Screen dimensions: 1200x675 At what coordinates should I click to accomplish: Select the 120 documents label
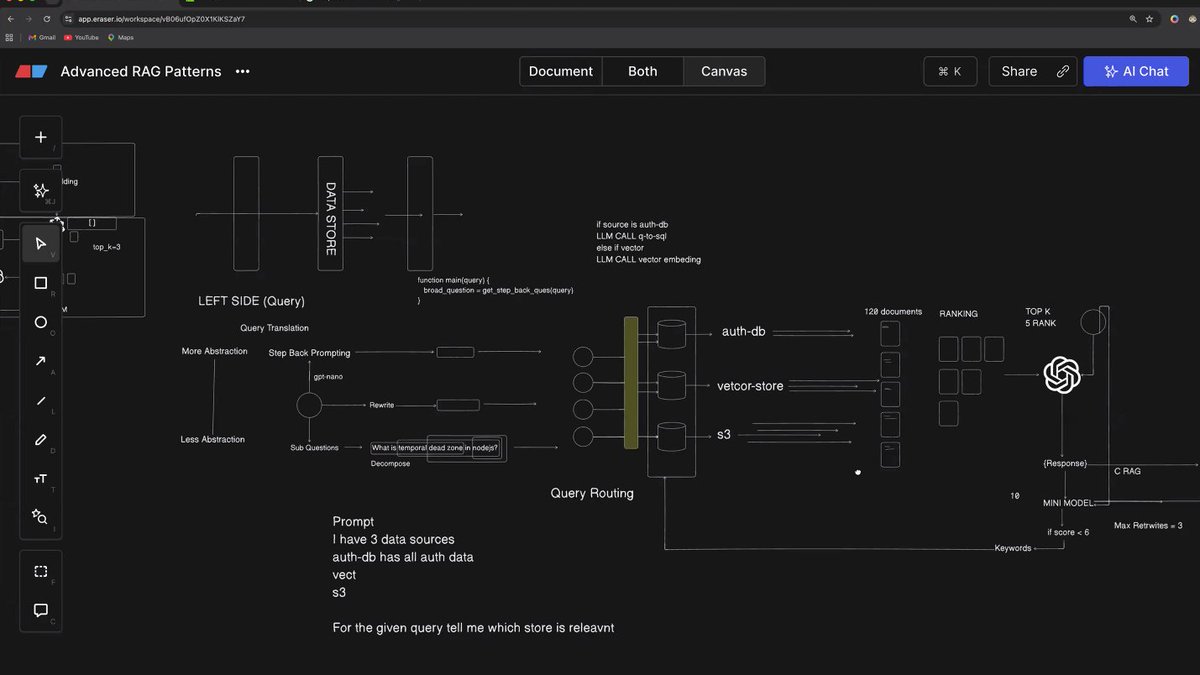[893, 312]
